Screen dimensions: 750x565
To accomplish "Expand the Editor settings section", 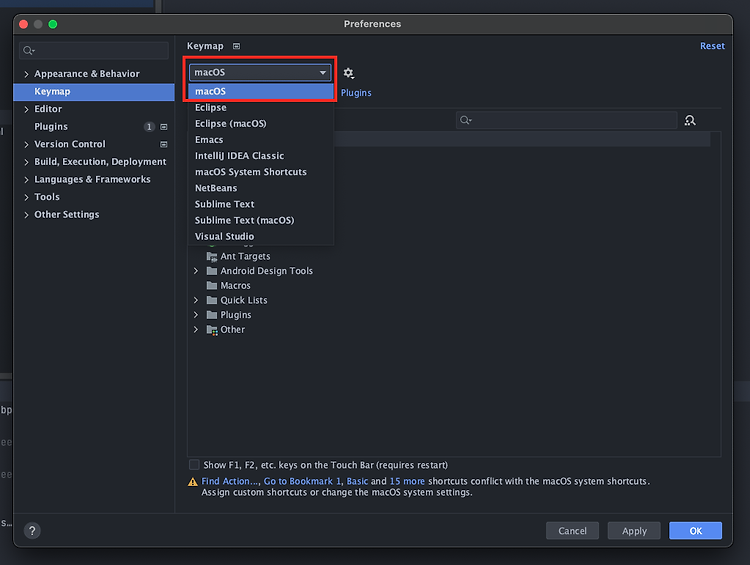I will tap(26, 109).
